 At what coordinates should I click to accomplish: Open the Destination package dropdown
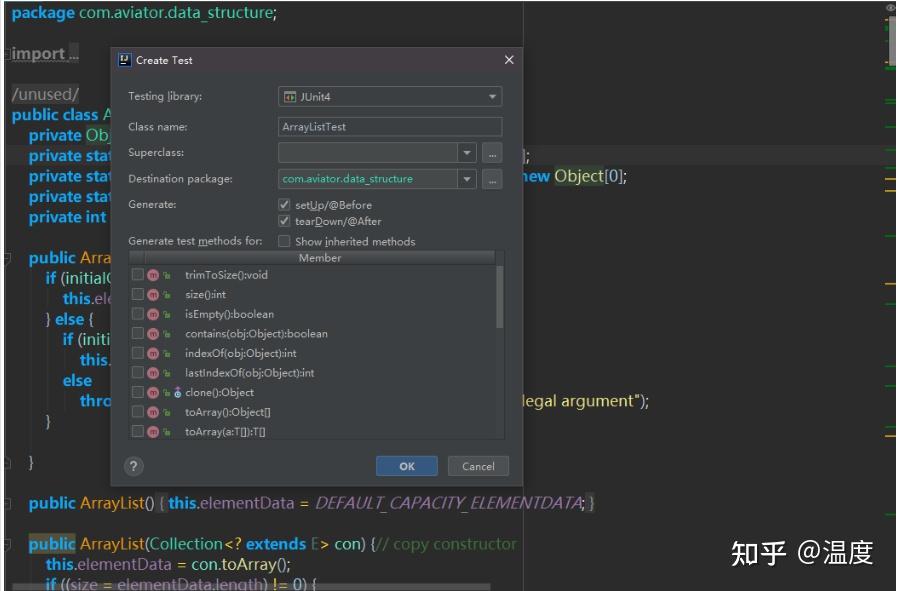tap(467, 178)
